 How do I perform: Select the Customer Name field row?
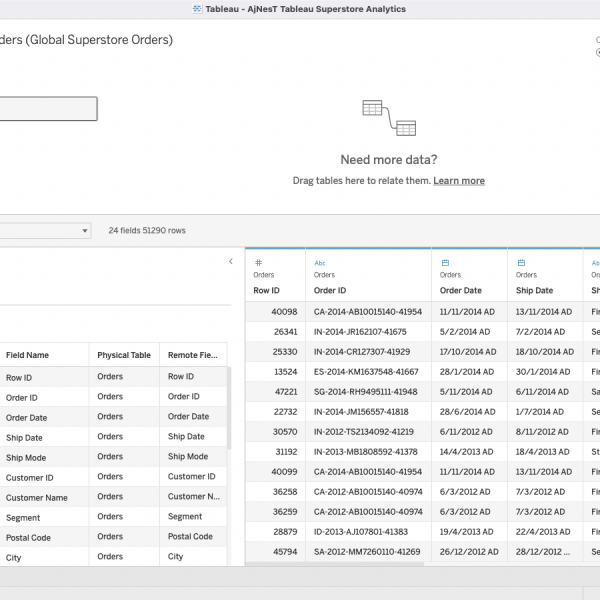[x=37, y=497]
